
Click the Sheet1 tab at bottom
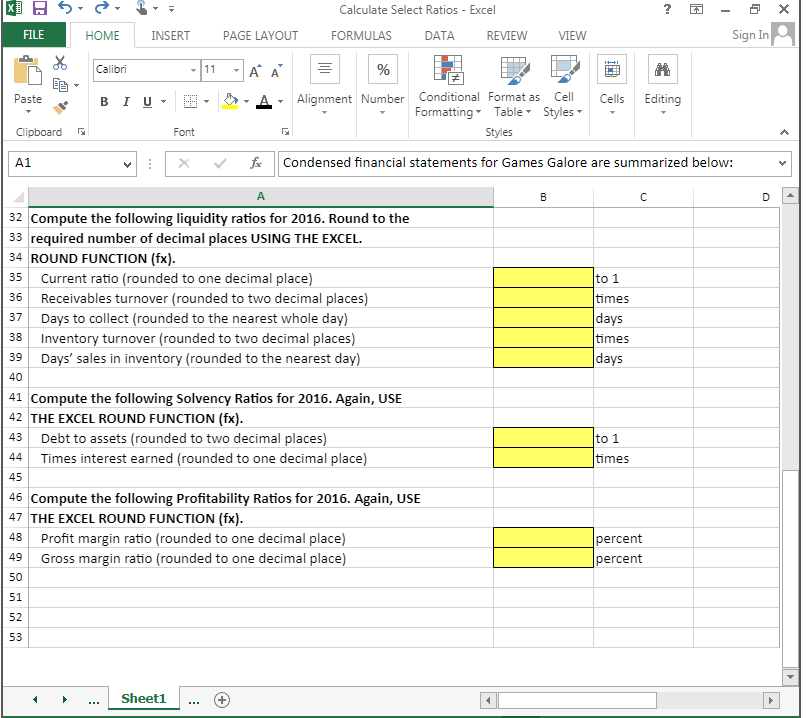(x=143, y=700)
